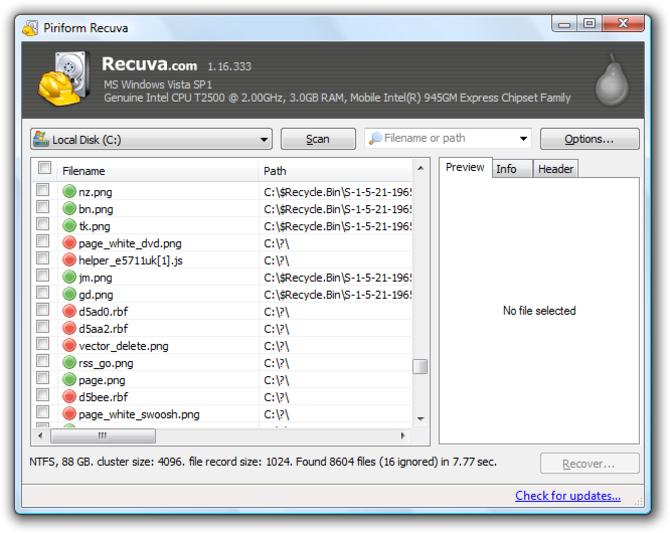
Task: Switch to the Info tab
Action: 507,169
